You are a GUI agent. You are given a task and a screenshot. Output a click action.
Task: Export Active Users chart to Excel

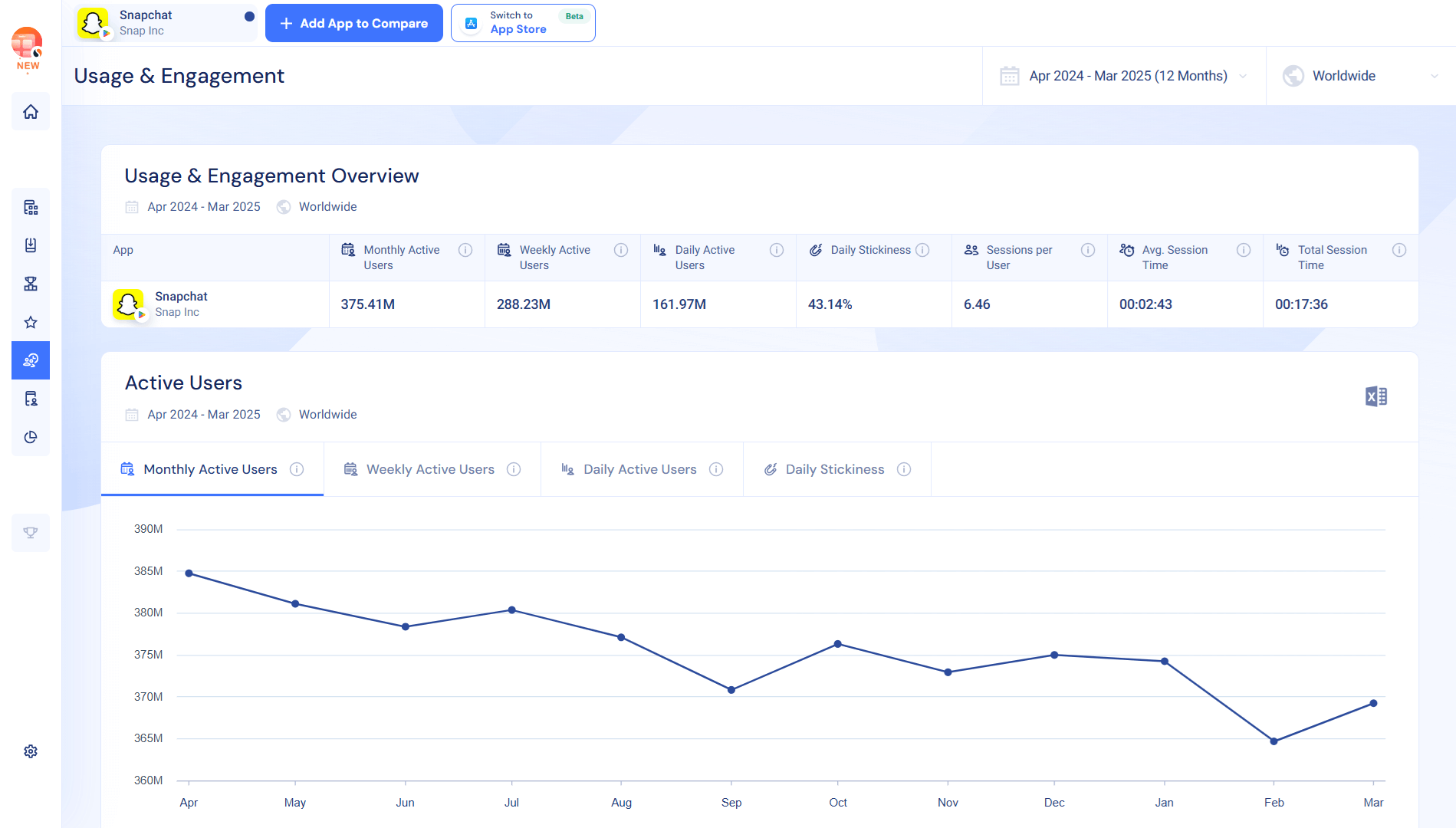pyautogui.click(x=1375, y=396)
